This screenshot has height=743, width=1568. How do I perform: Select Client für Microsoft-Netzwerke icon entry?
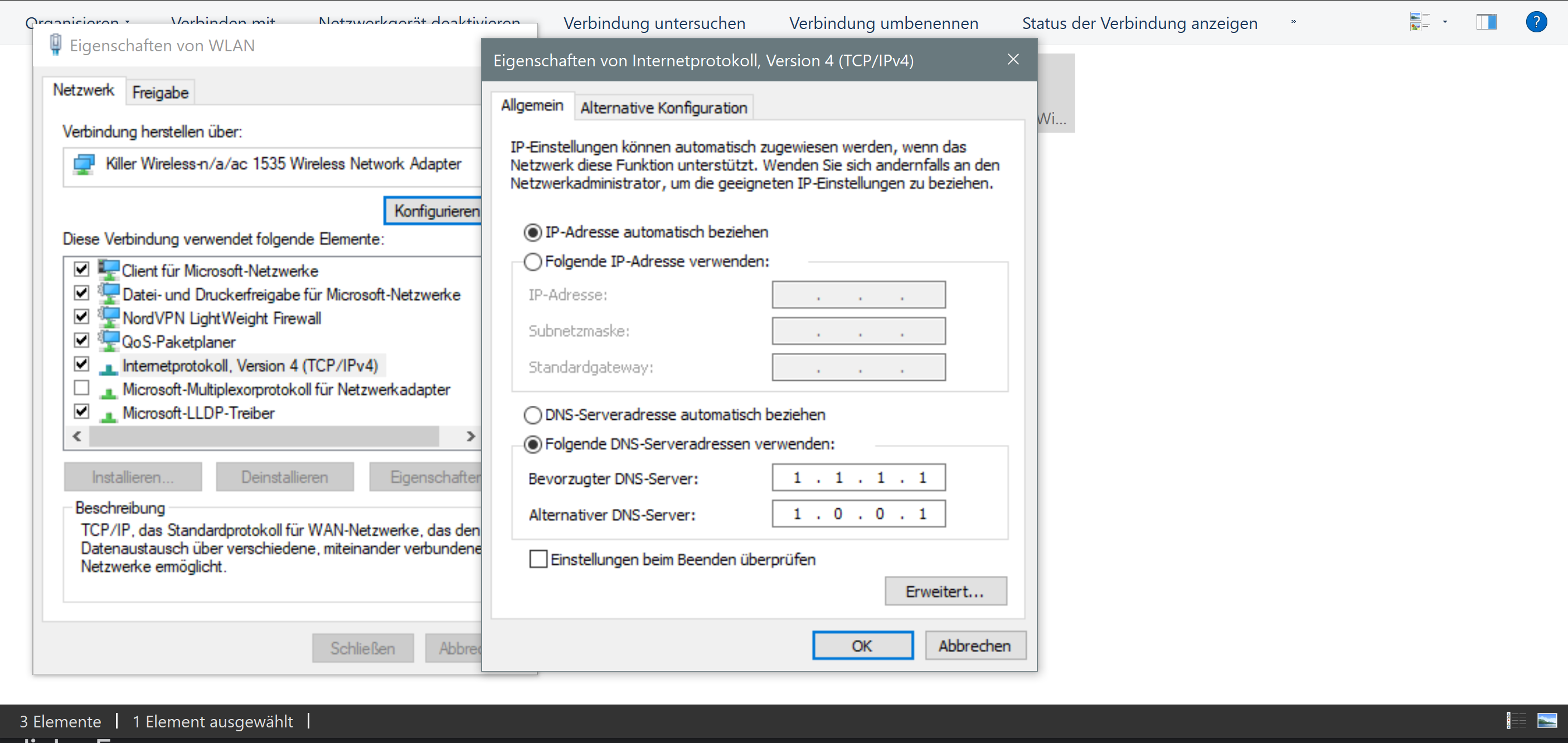pos(109,270)
